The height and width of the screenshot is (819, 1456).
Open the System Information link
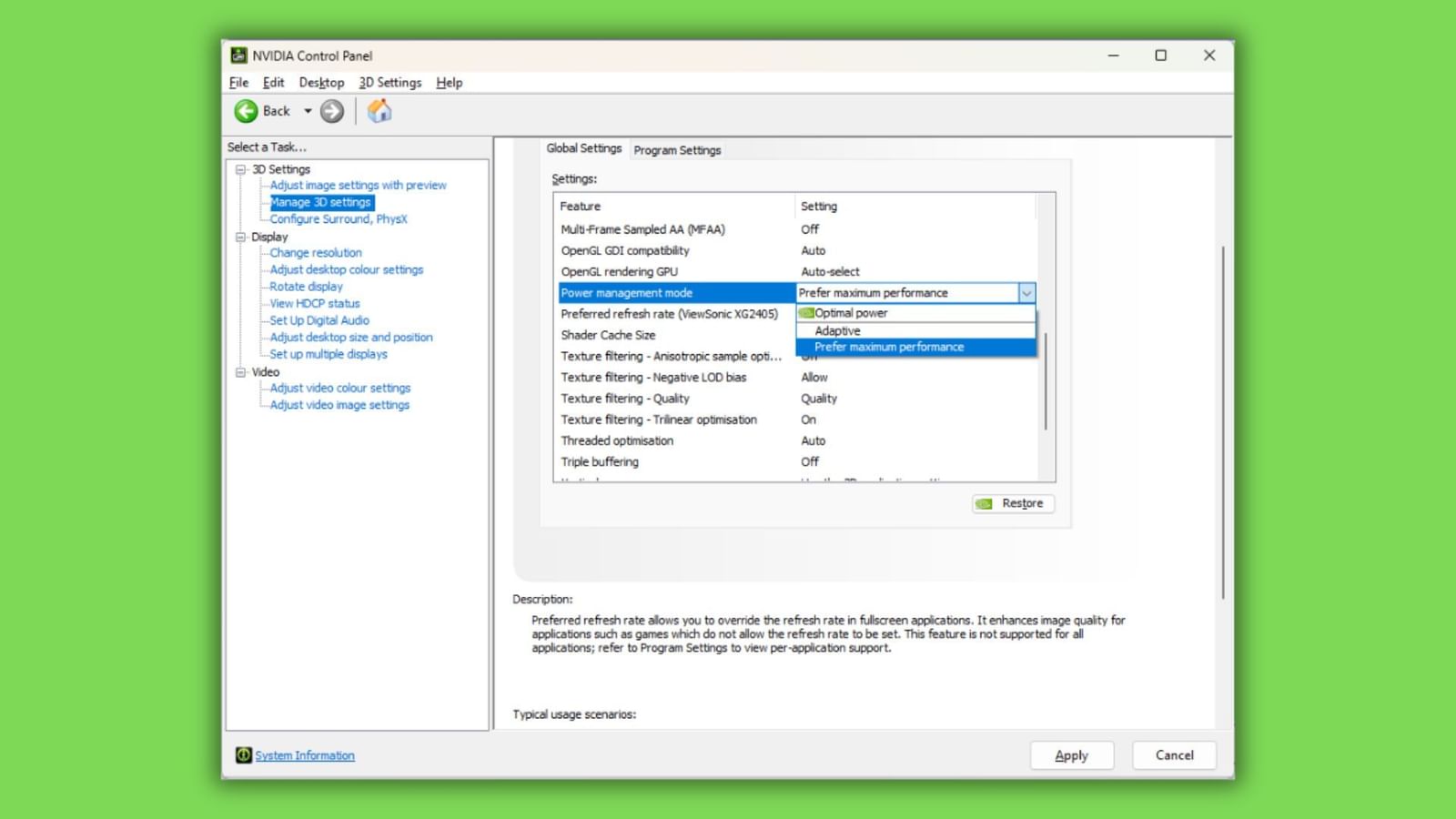pos(304,755)
